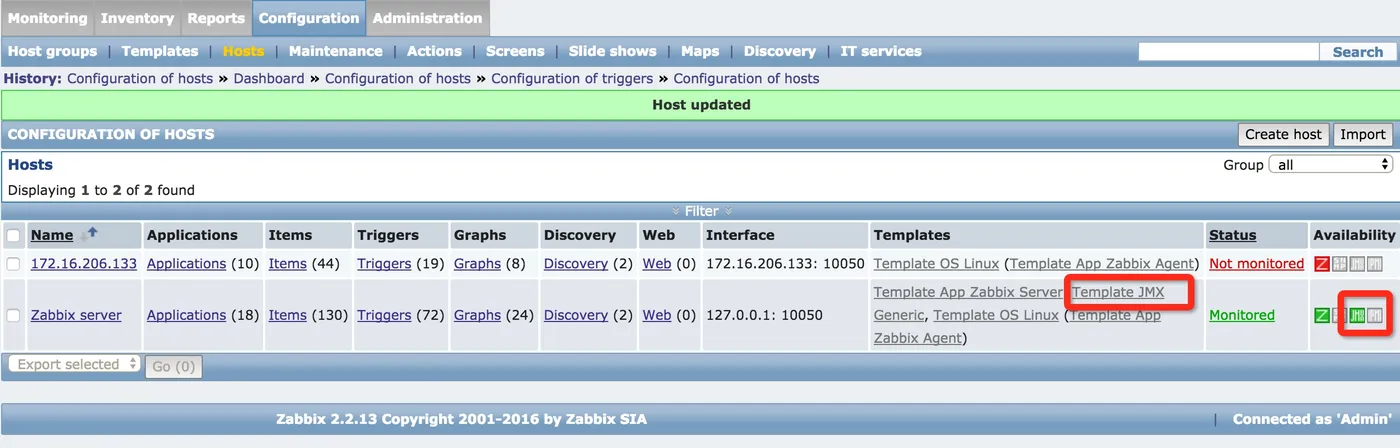Click green JMX availability icon for Zabbix server
This screenshot has height=448, width=1400.
1357,315
